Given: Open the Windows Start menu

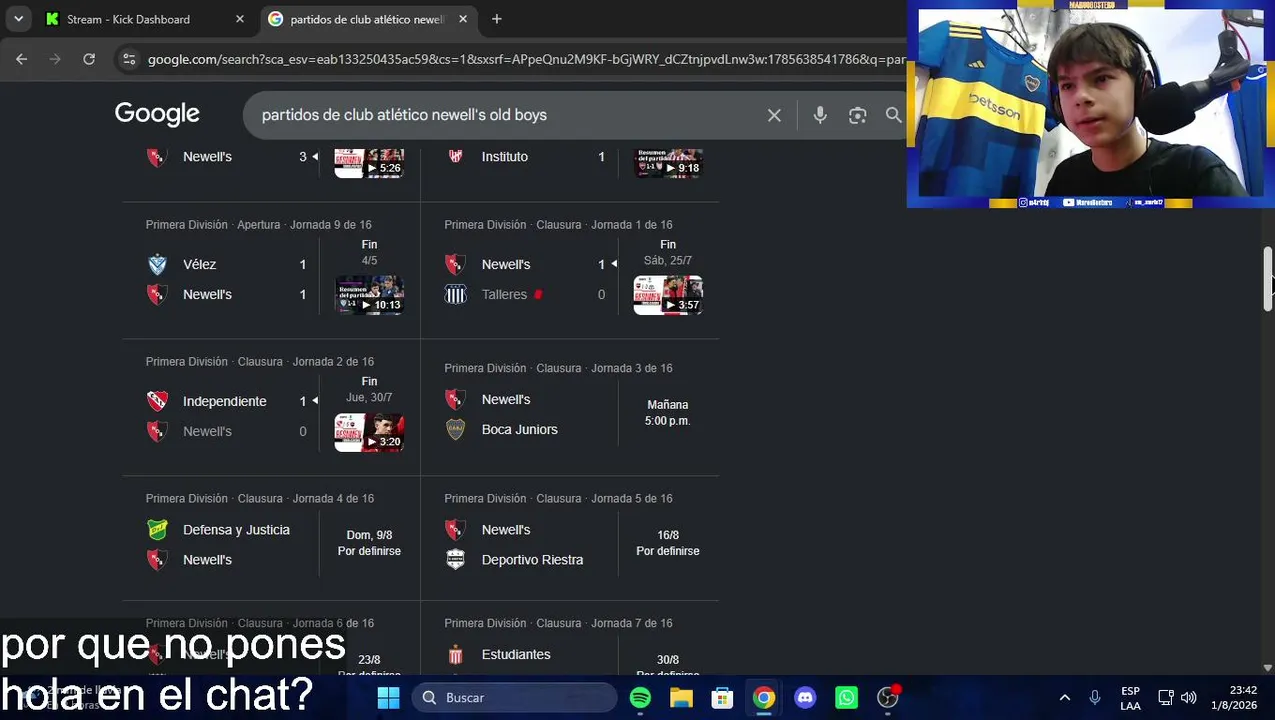Looking at the screenshot, I should point(388,698).
